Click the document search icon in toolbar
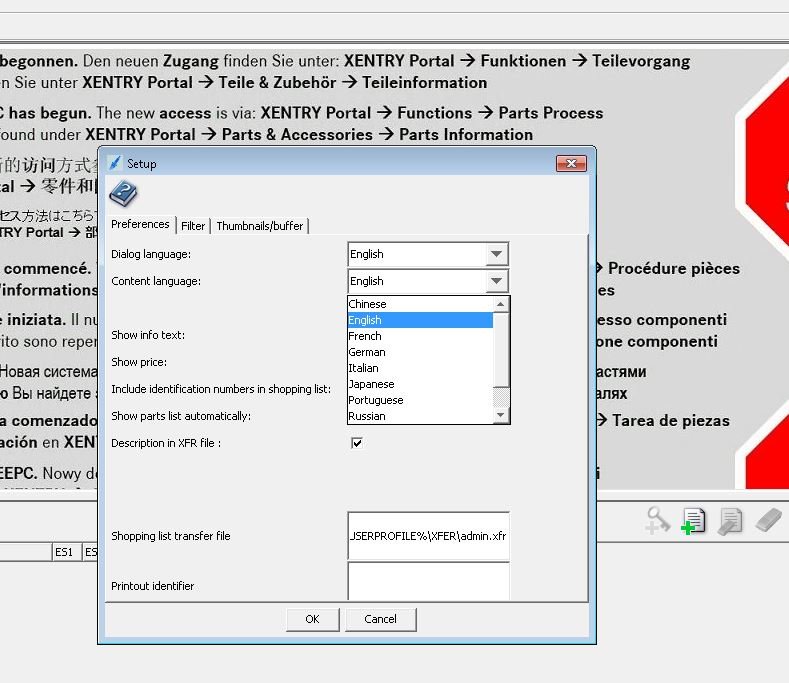 click(730, 521)
